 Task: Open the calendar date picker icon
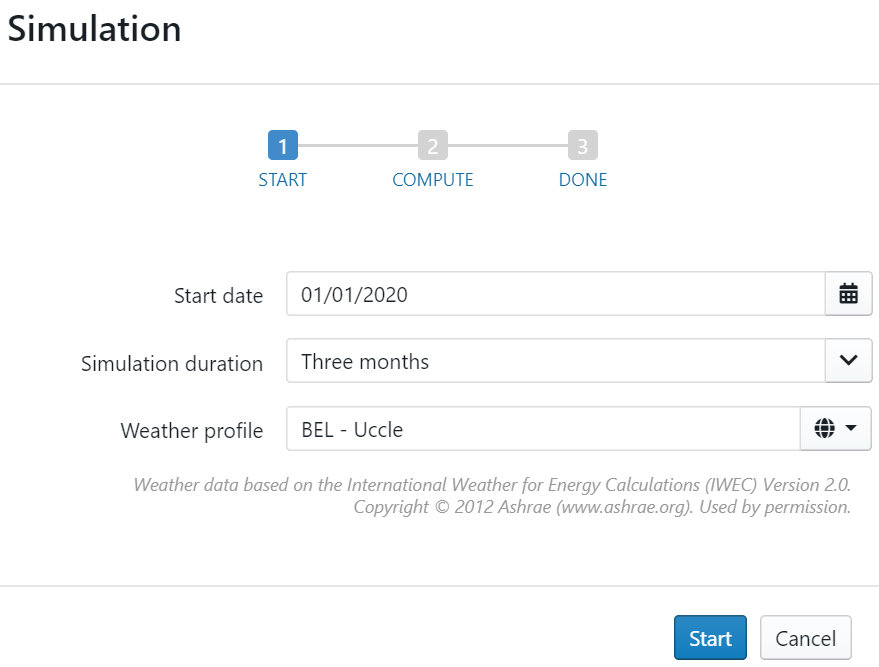[x=848, y=294]
